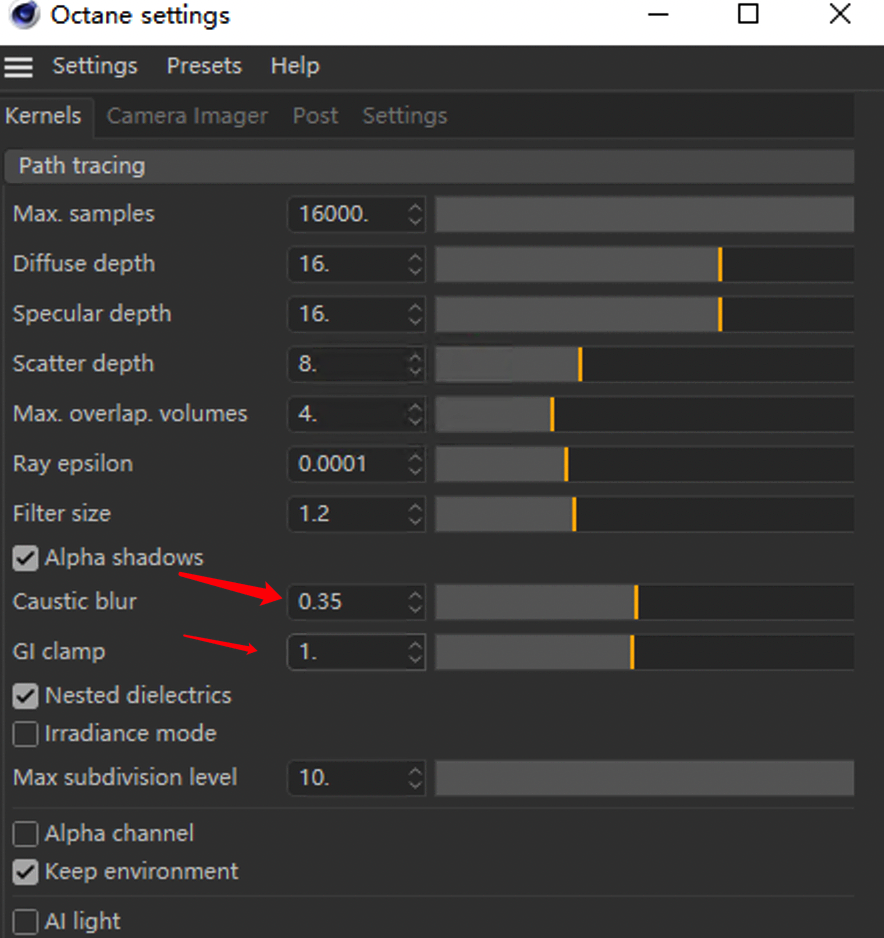Viewport: 884px width, 938px height.
Task: Disable the Alpha shadows checkbox
Action: [x=25, y=558]
